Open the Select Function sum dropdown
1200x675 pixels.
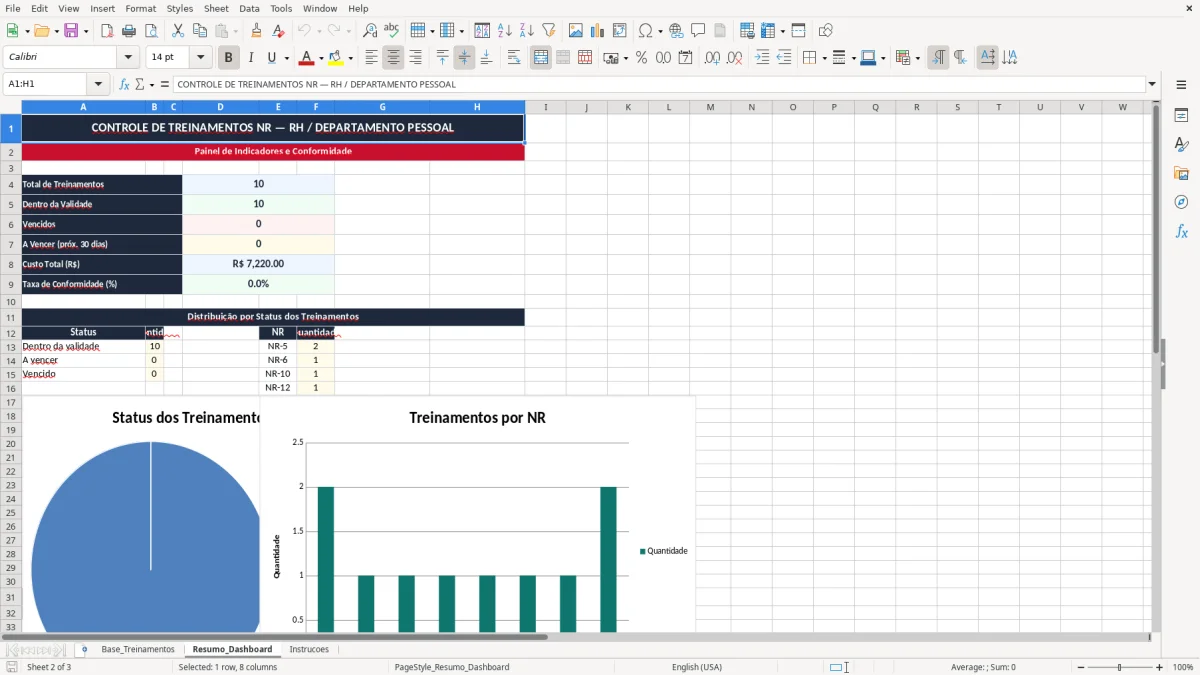pyautogui.click(x=151, y=84)
